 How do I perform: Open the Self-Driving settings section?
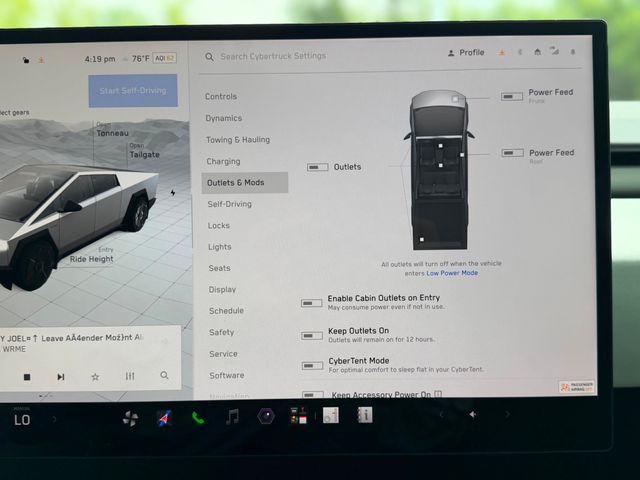[x=229, y=204]
